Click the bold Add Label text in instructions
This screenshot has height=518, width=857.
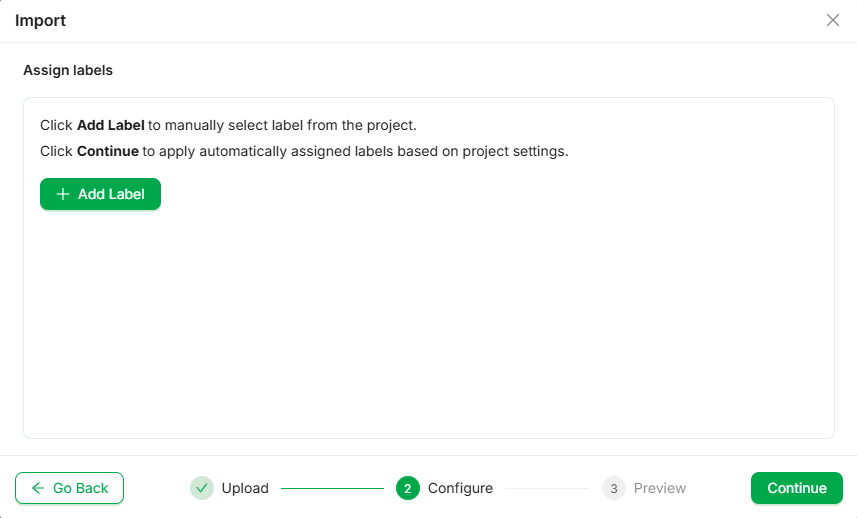pyautogui.click(x=110, y=126)
